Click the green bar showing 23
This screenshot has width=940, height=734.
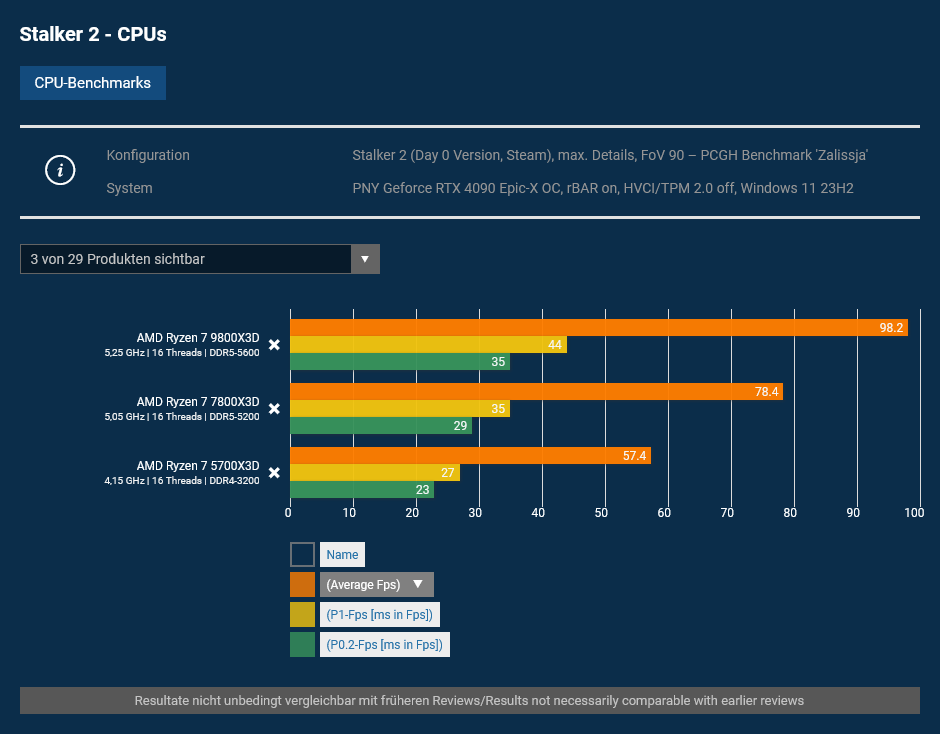tap(362, 490)
